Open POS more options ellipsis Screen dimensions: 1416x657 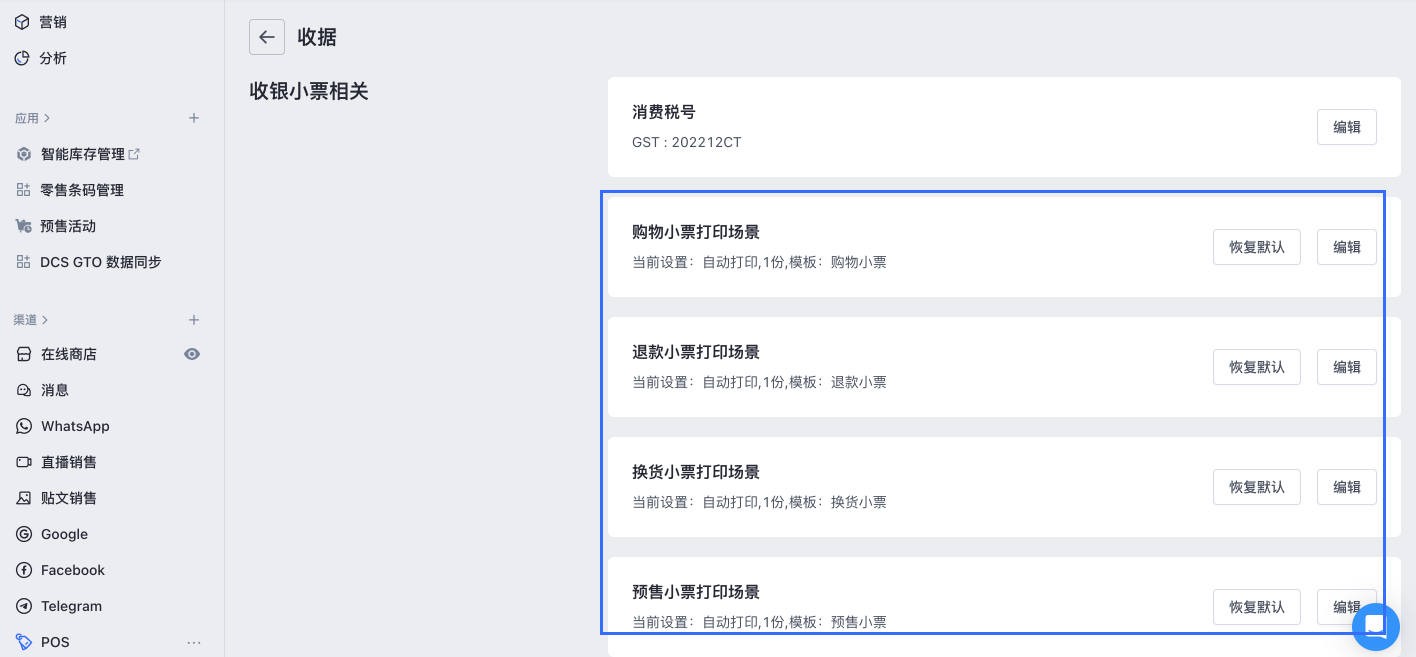point(194,642)
